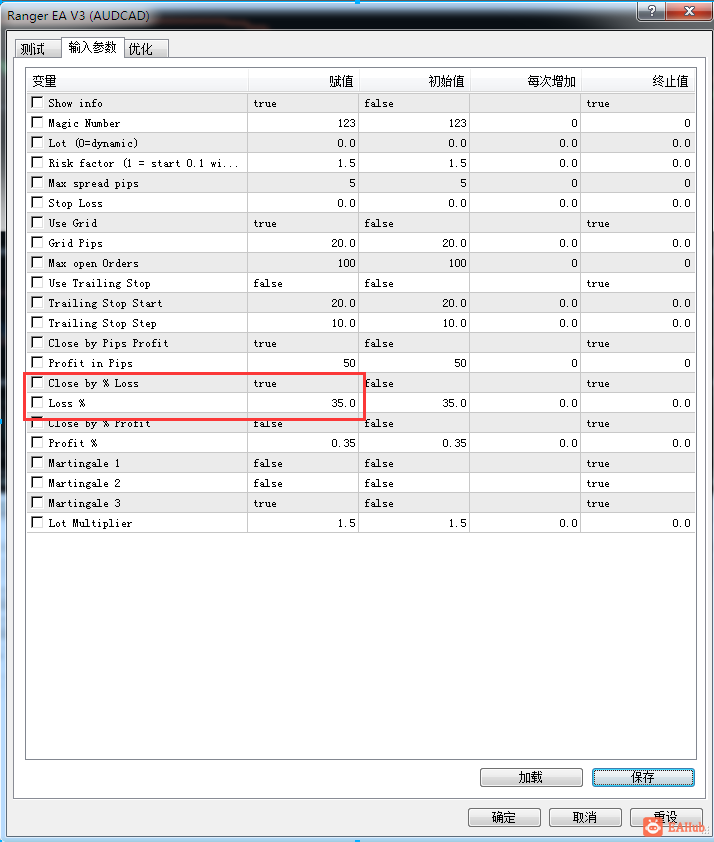Open the 优化 tab

point(146,49)
